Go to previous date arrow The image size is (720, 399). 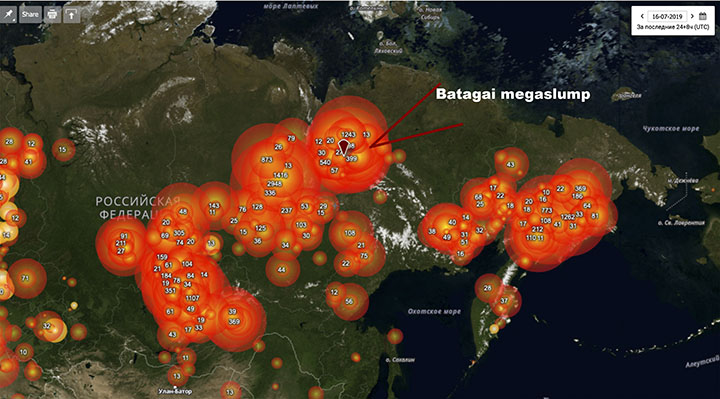642,16
